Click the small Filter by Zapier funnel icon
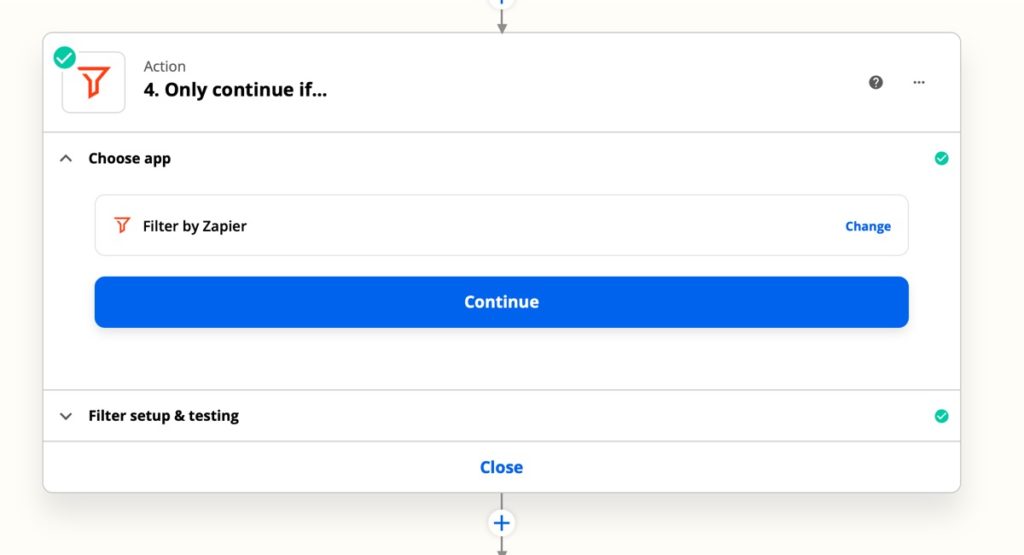The height and width of the screenshot is (555, 1024). point(122,225)
